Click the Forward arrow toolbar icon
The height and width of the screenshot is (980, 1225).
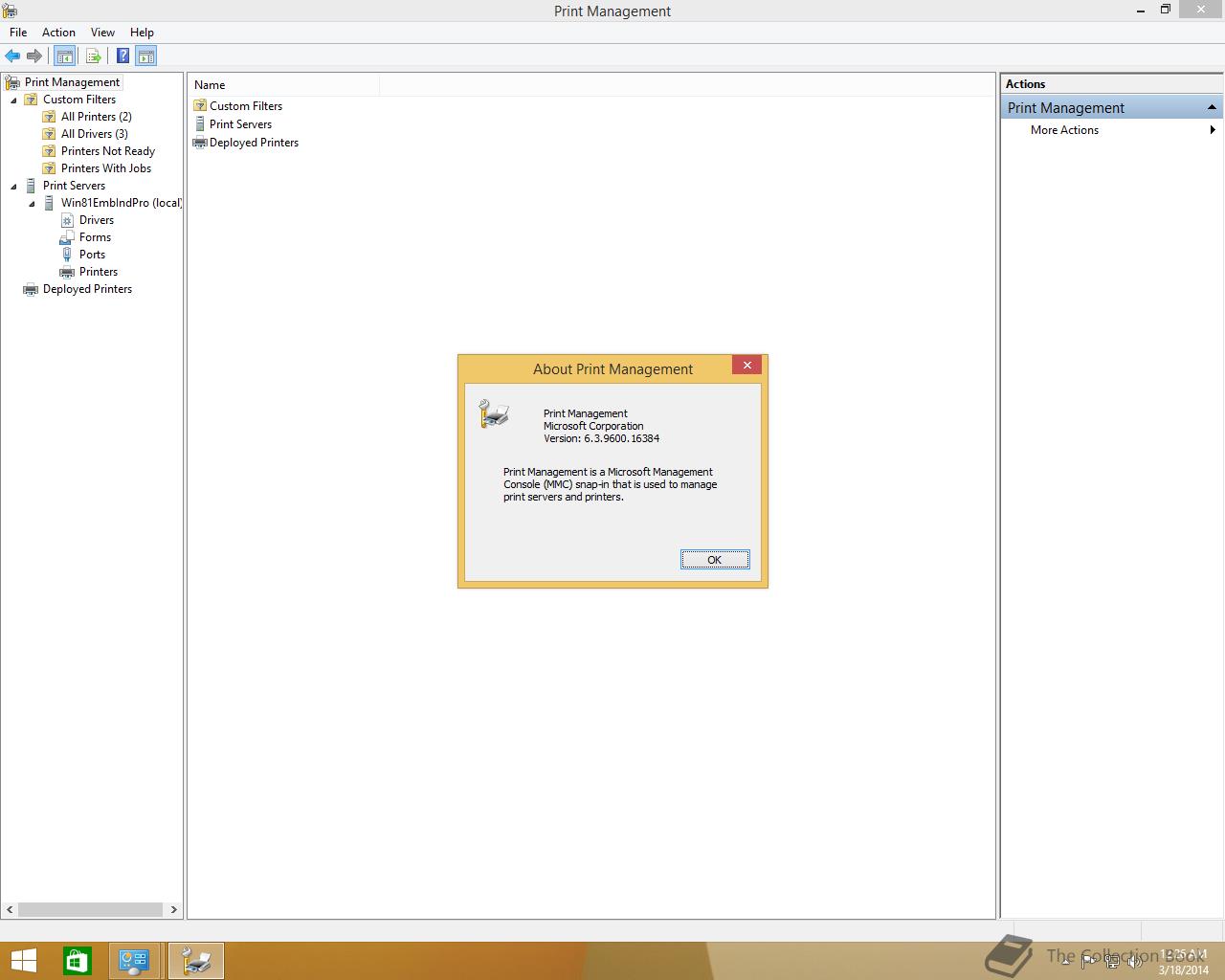(34, 56)
